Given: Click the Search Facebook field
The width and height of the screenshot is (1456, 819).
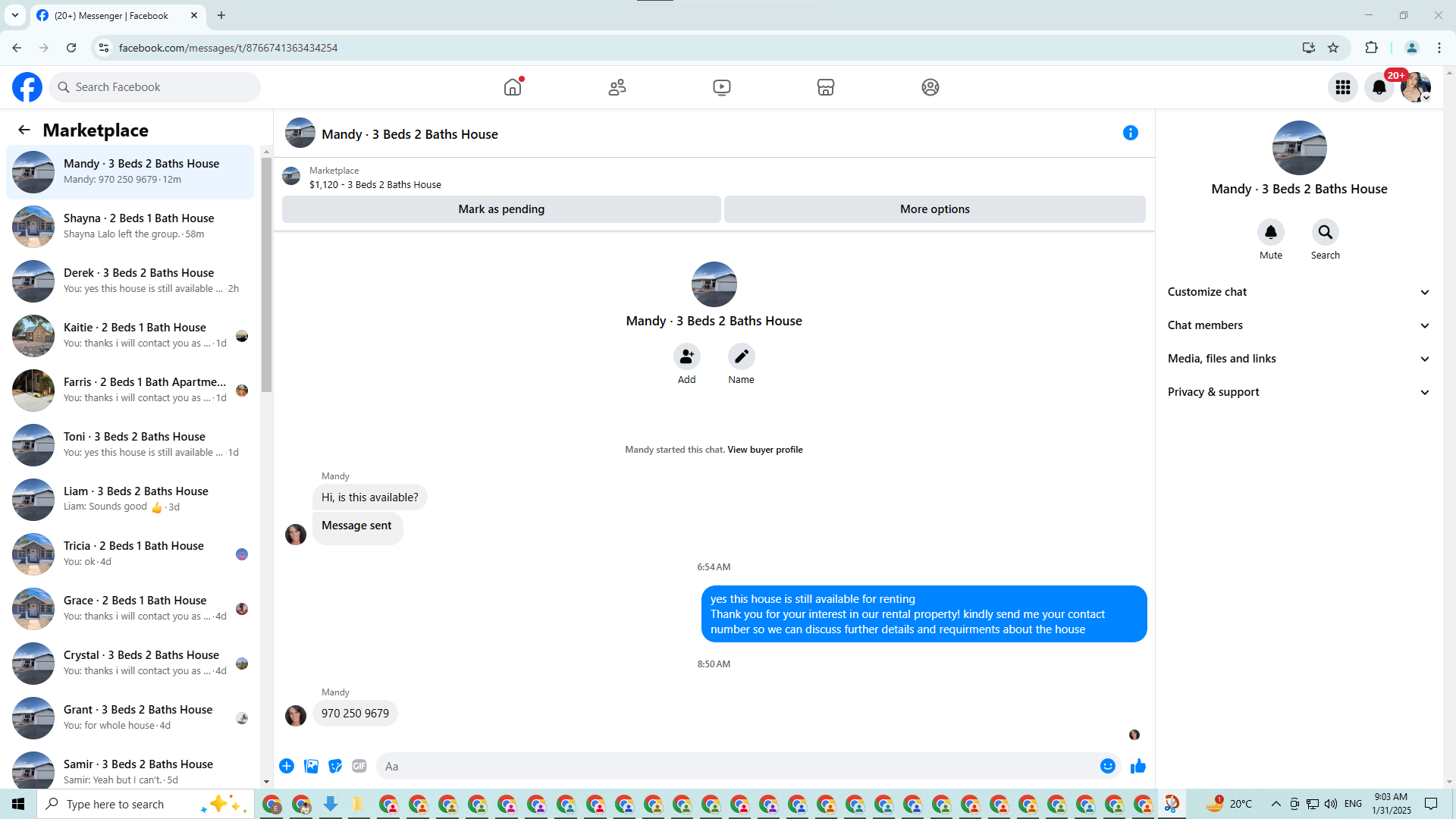Looking at the screenshot, I should point(155,87).
